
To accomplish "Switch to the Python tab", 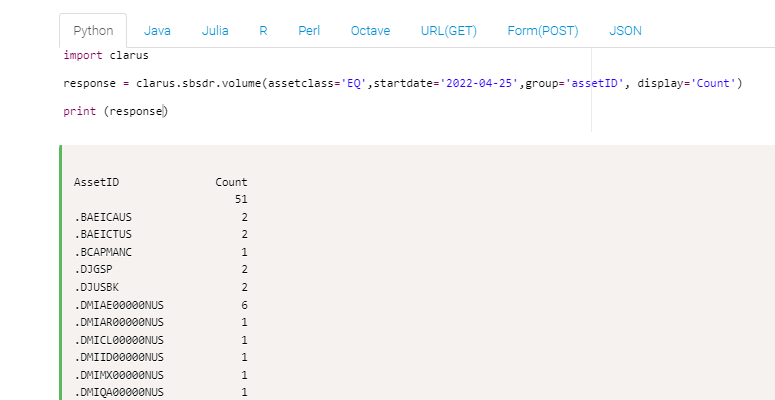I will pos(93,31).
